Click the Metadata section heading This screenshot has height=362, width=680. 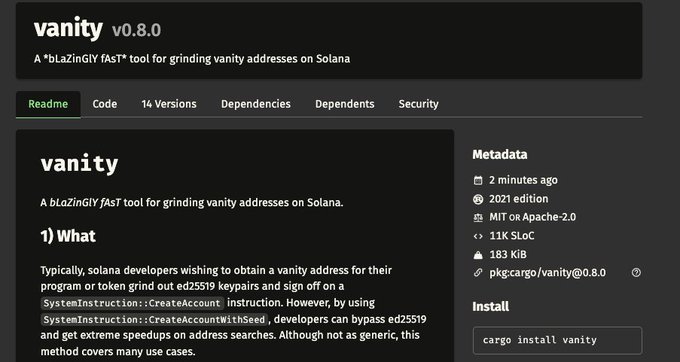500,155
